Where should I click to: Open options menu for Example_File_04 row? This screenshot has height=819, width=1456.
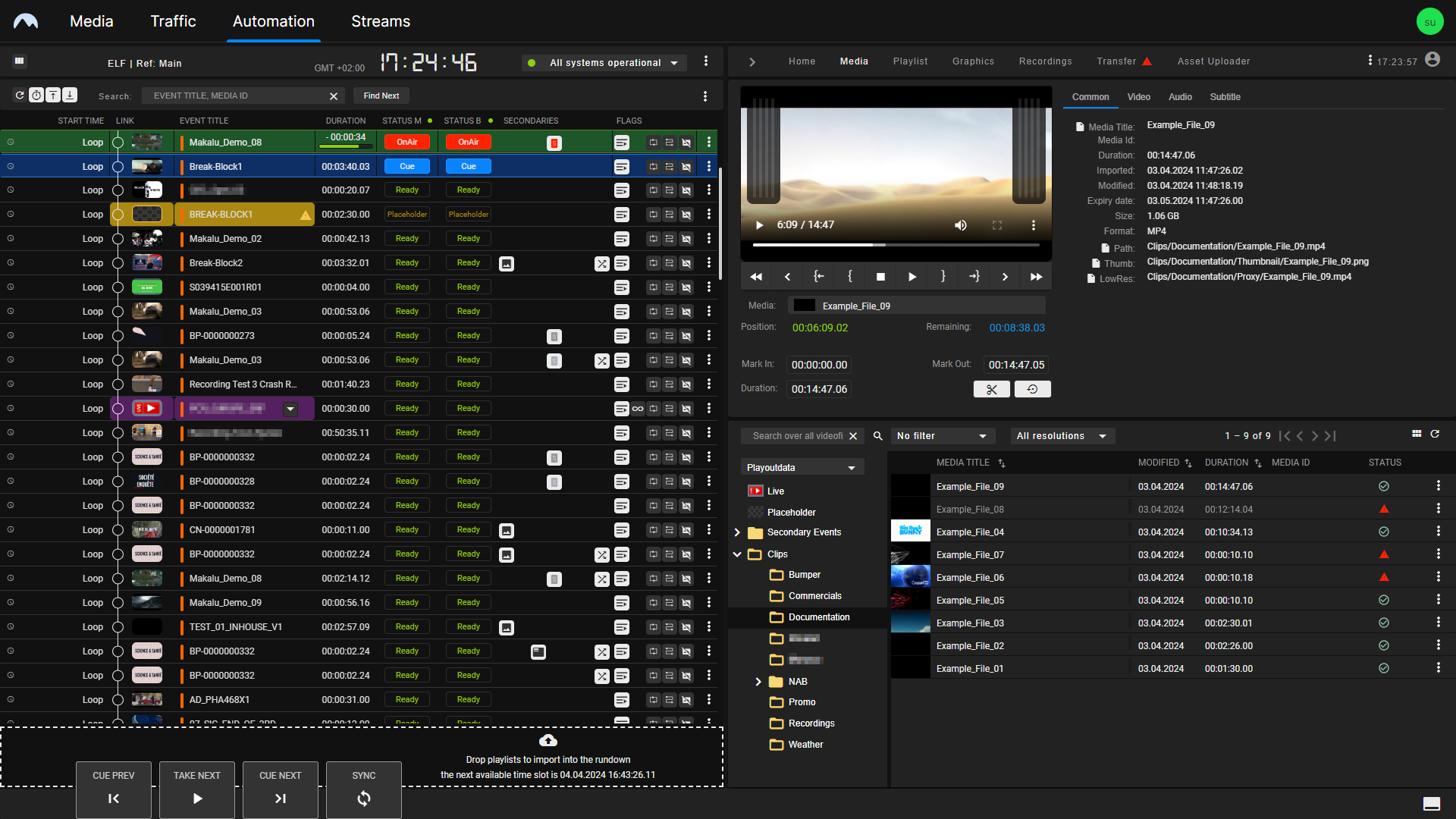coord(1438,532)
